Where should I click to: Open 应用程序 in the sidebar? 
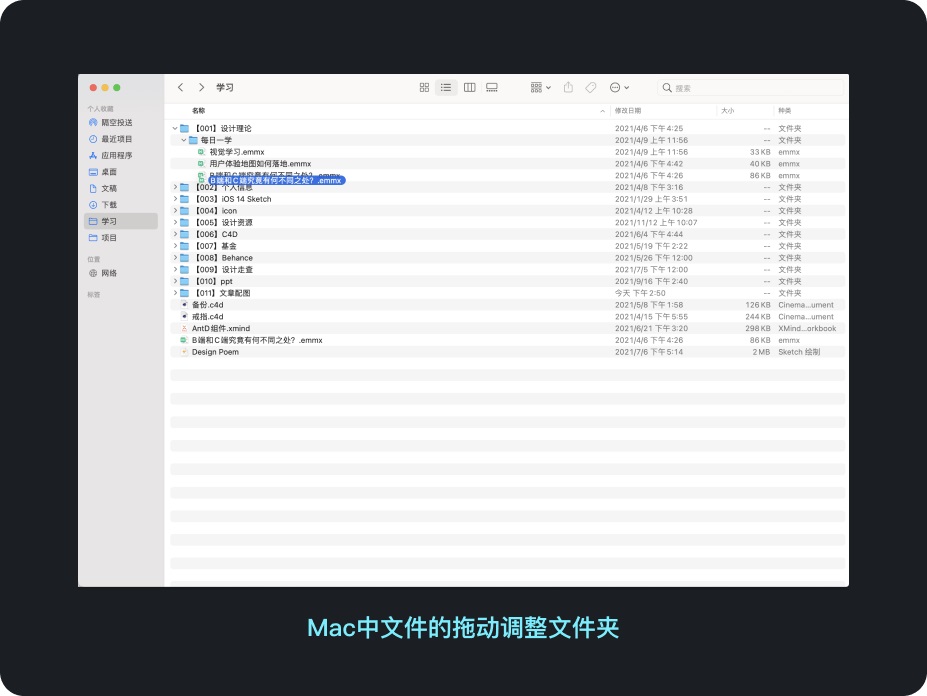[116, 155]
